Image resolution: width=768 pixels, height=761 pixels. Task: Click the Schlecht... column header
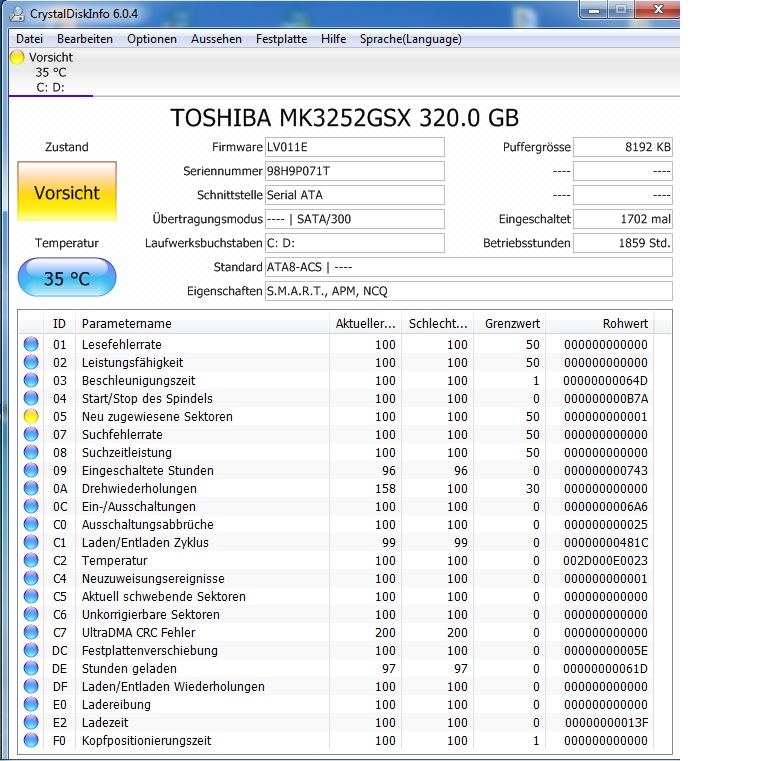[x=437, y=323]
